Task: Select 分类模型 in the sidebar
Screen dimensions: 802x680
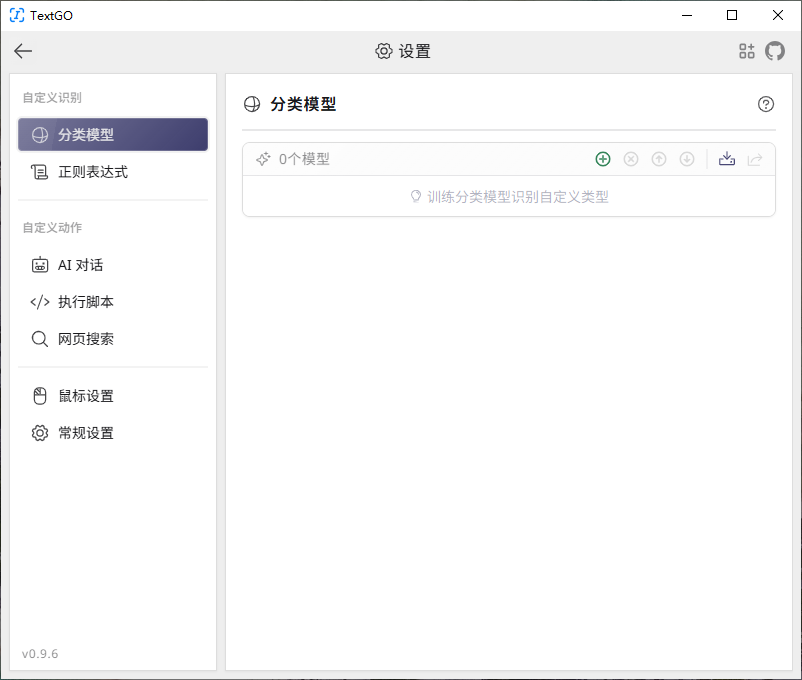Action: (x=113, y=135)
